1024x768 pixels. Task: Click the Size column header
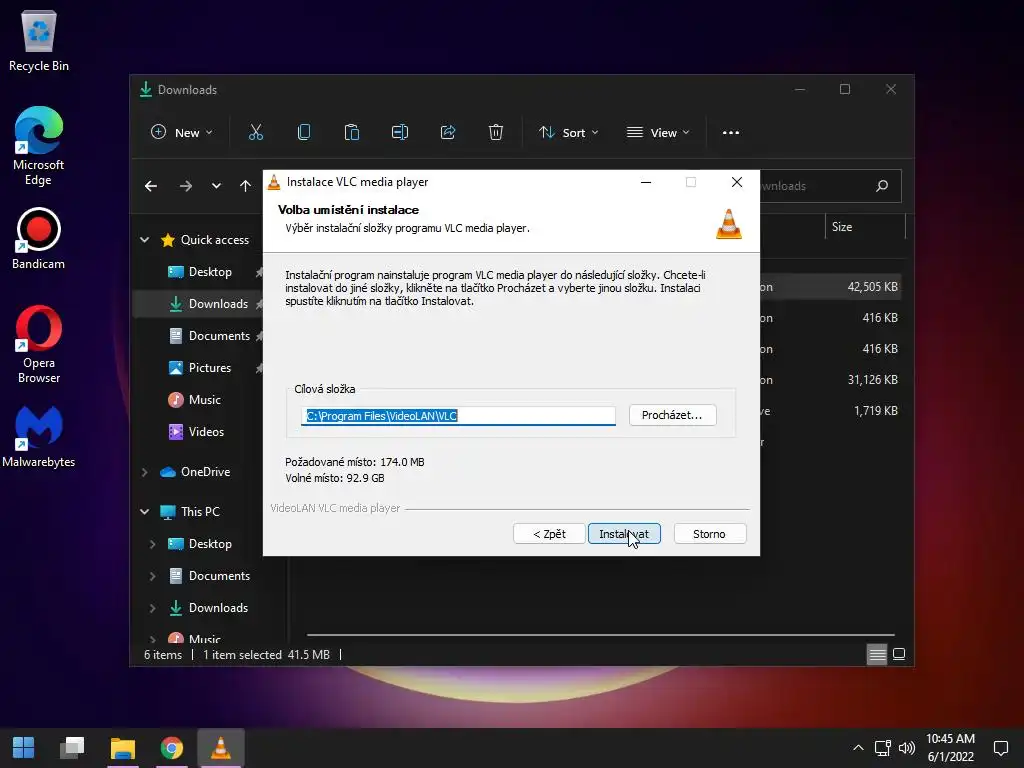tap(865, 227)
